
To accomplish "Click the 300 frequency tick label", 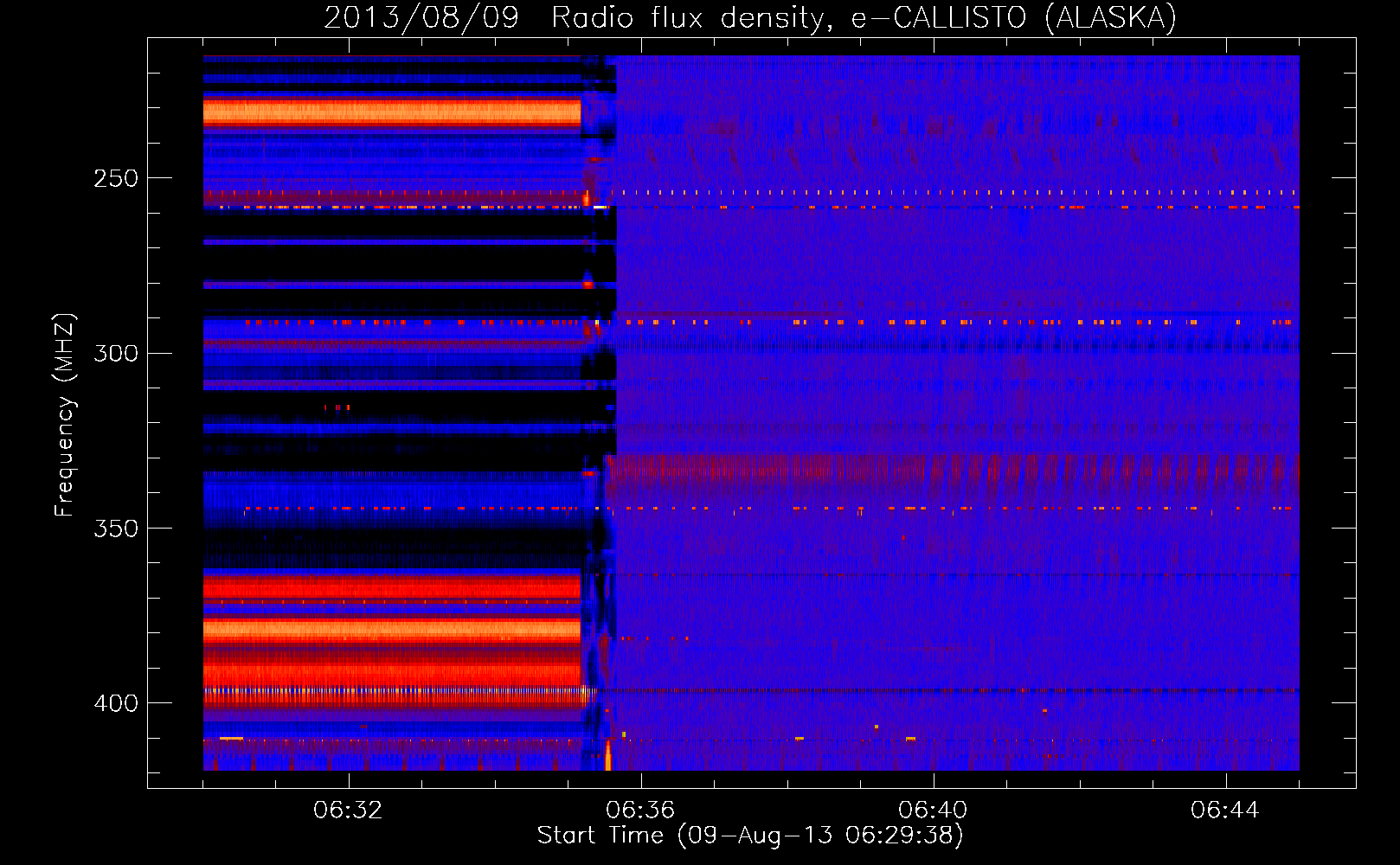I will point(116,353).
